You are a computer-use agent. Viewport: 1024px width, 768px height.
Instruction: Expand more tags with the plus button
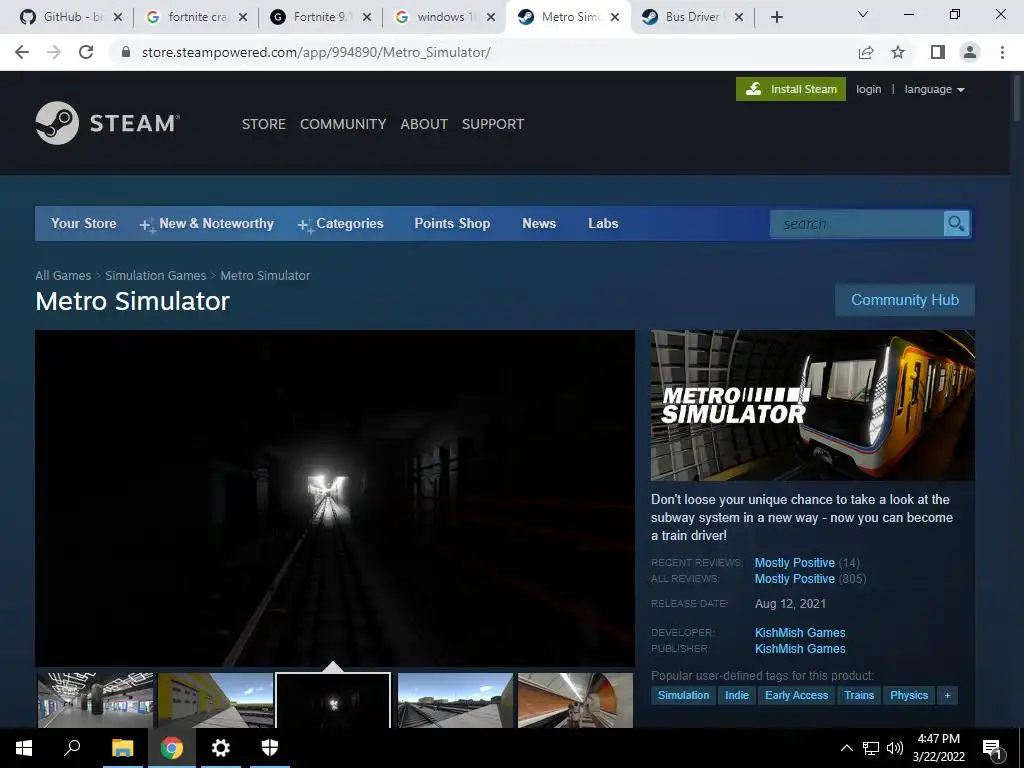[948, 695]
